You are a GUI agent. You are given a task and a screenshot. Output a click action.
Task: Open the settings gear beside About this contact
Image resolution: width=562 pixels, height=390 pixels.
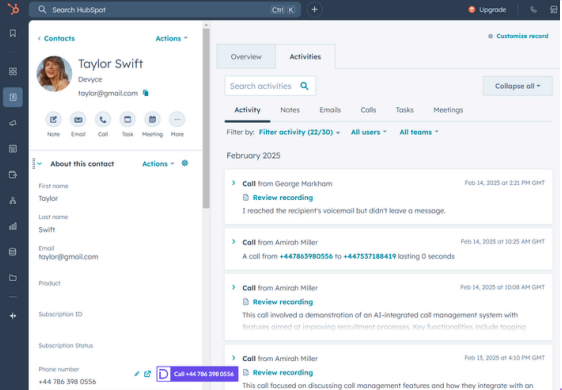pyautogui.click(x=185, y=163)
